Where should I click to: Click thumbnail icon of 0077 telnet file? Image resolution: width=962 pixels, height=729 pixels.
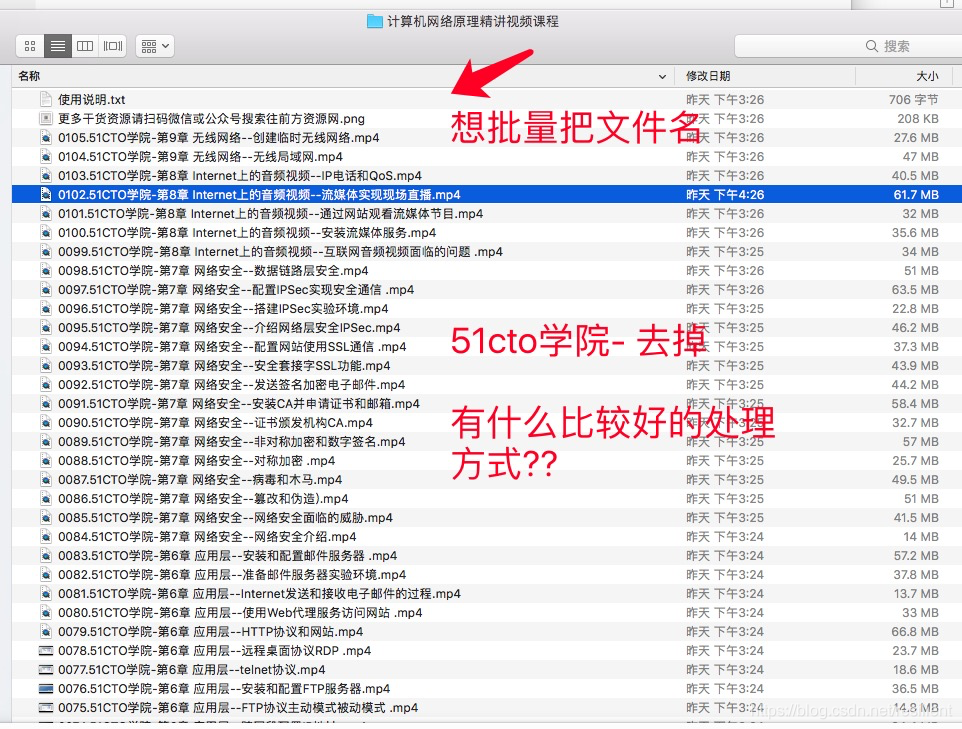(45, 669)
